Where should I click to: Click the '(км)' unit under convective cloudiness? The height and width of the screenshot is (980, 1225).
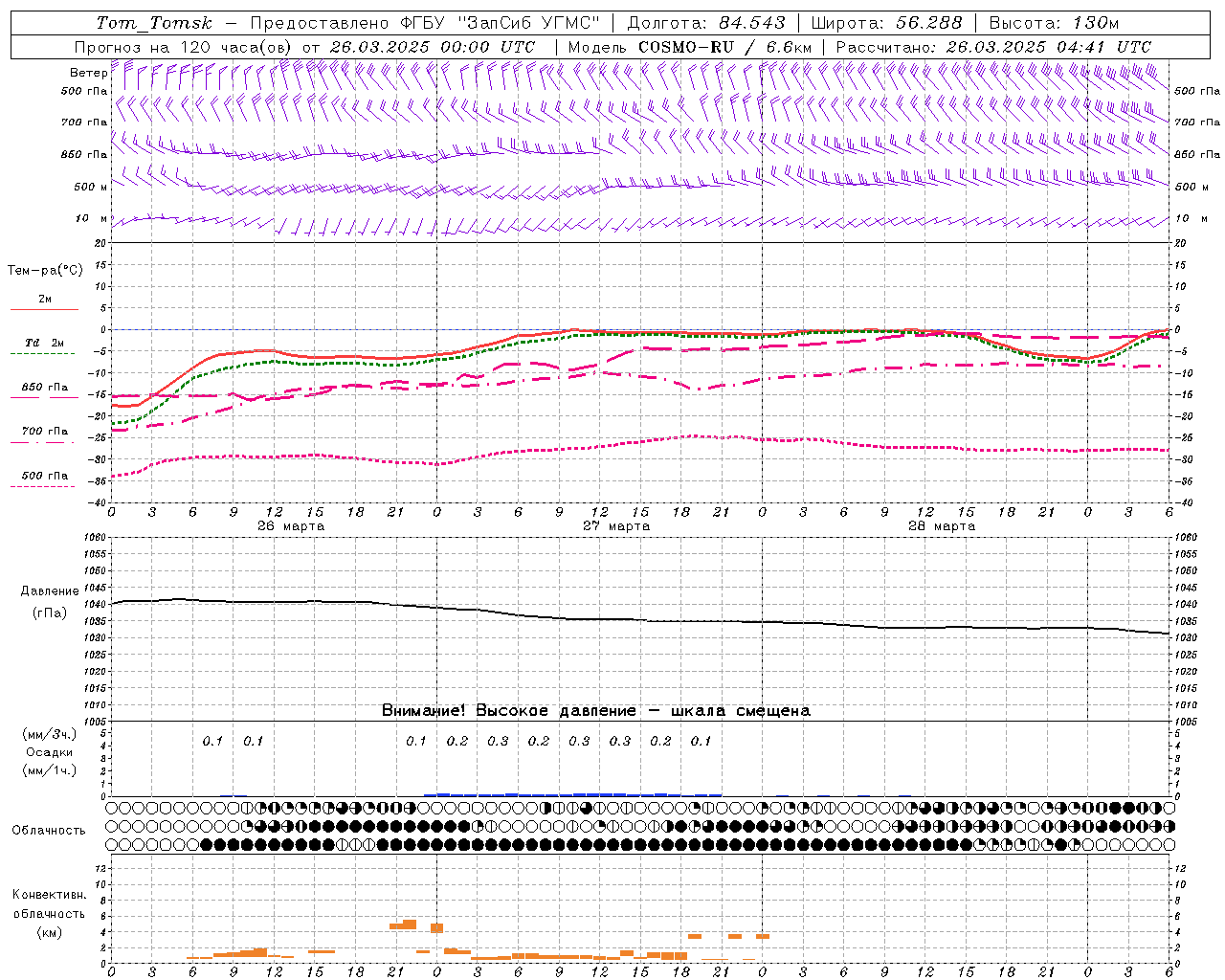coord(49,932)
